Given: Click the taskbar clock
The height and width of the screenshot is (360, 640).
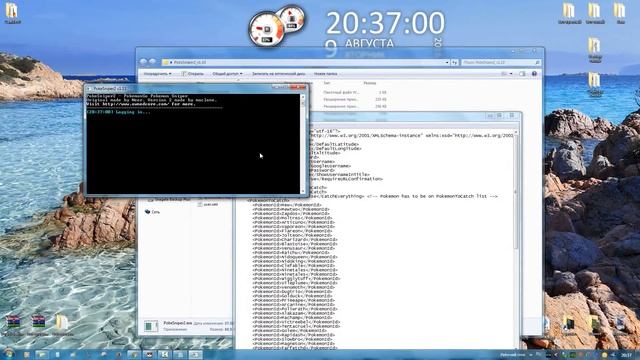Looking at the screenshot, I should pyautogui.click(x=626, y=355).
